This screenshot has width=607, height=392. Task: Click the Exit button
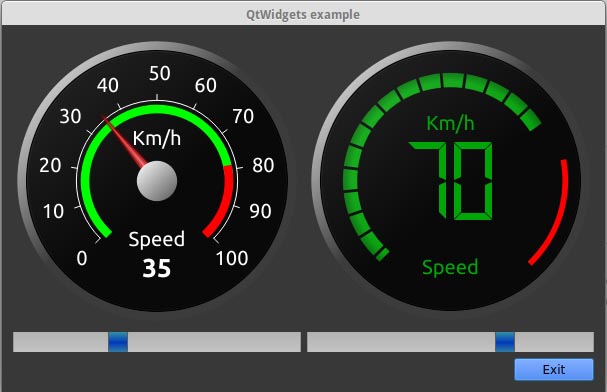[x=554, y=369]
